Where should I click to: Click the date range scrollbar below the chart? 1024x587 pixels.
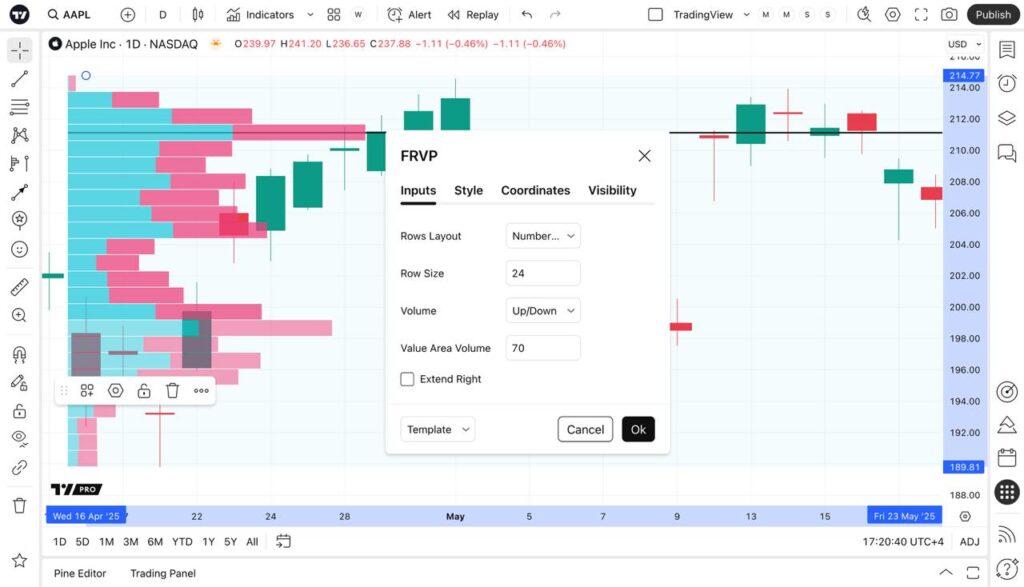click(x=500, y=516)
